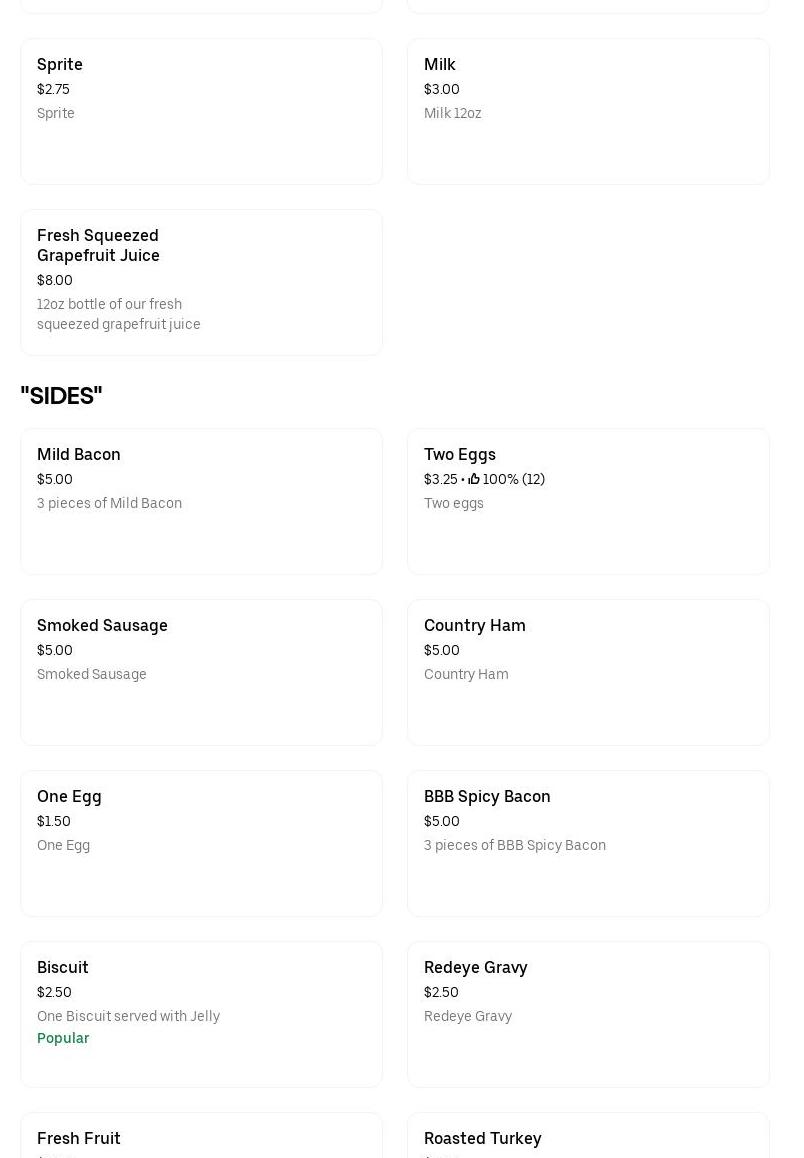The width and height of the screenshot is (804, 1158).
Task: Select the Two Eggs side item
Action: pos(588,501)
